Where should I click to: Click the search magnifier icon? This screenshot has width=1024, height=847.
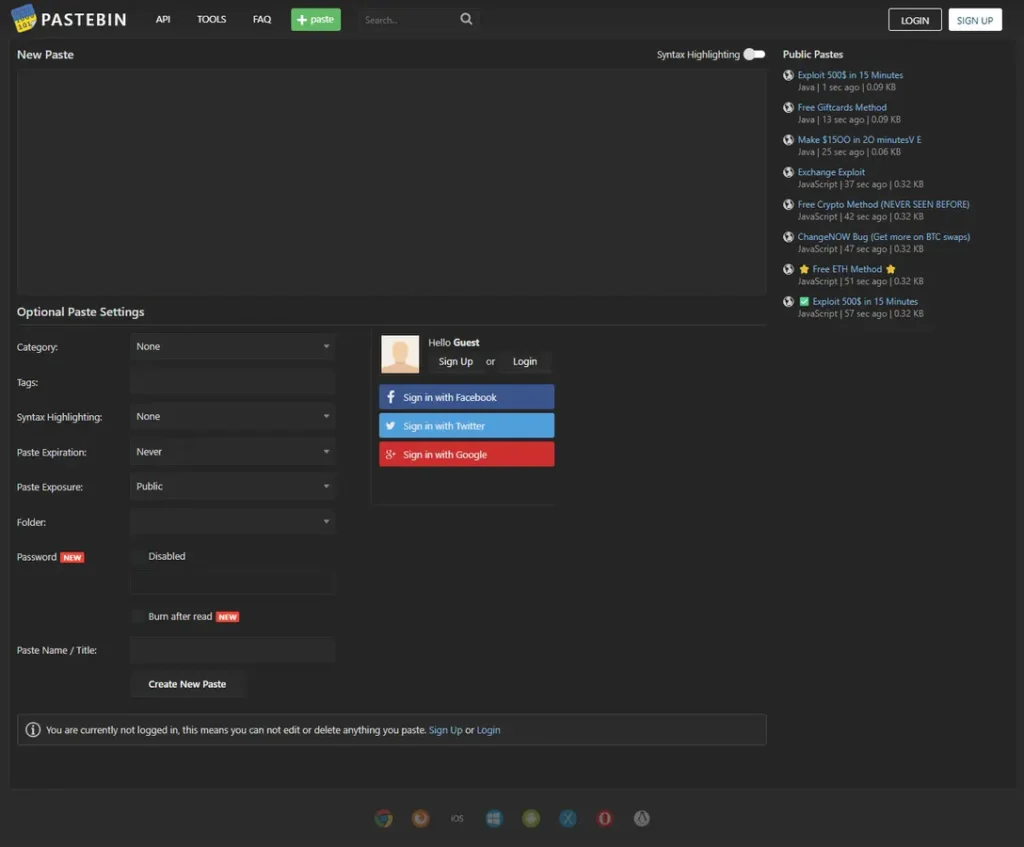466,19
